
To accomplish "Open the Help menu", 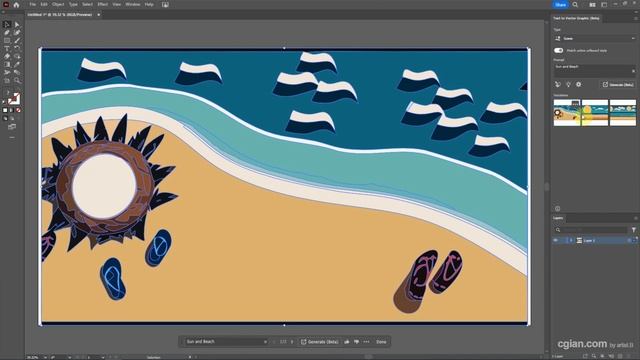I will (149, 4).
